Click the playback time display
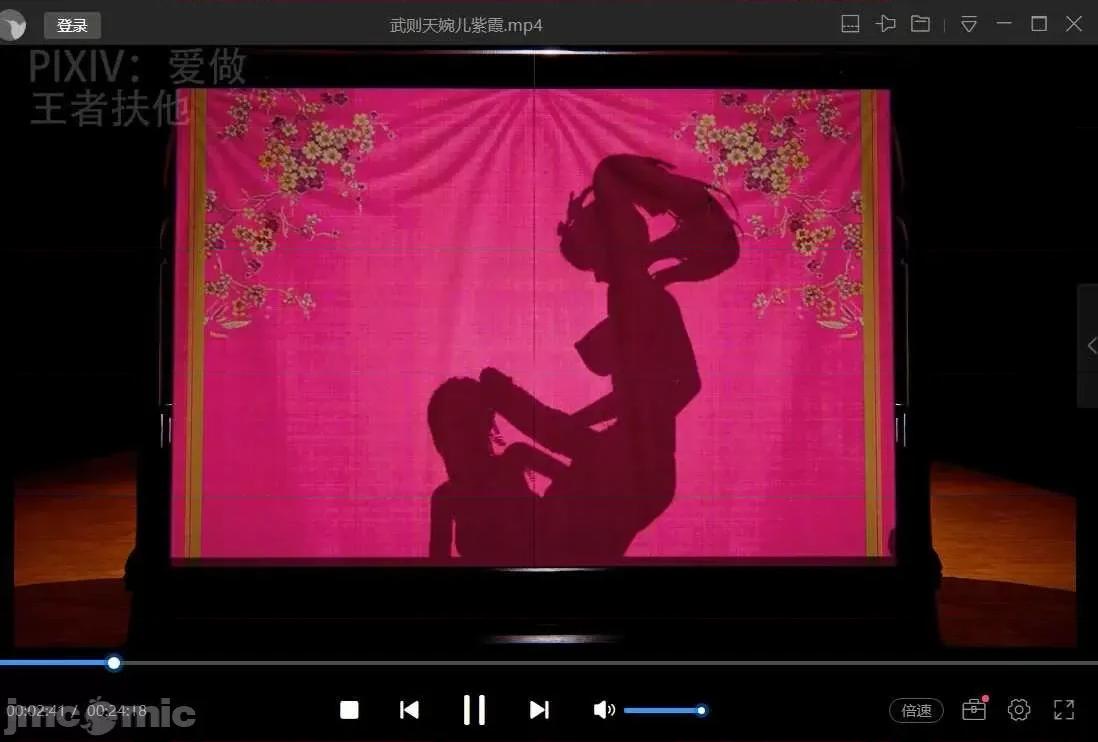 (x=77, y=711)
